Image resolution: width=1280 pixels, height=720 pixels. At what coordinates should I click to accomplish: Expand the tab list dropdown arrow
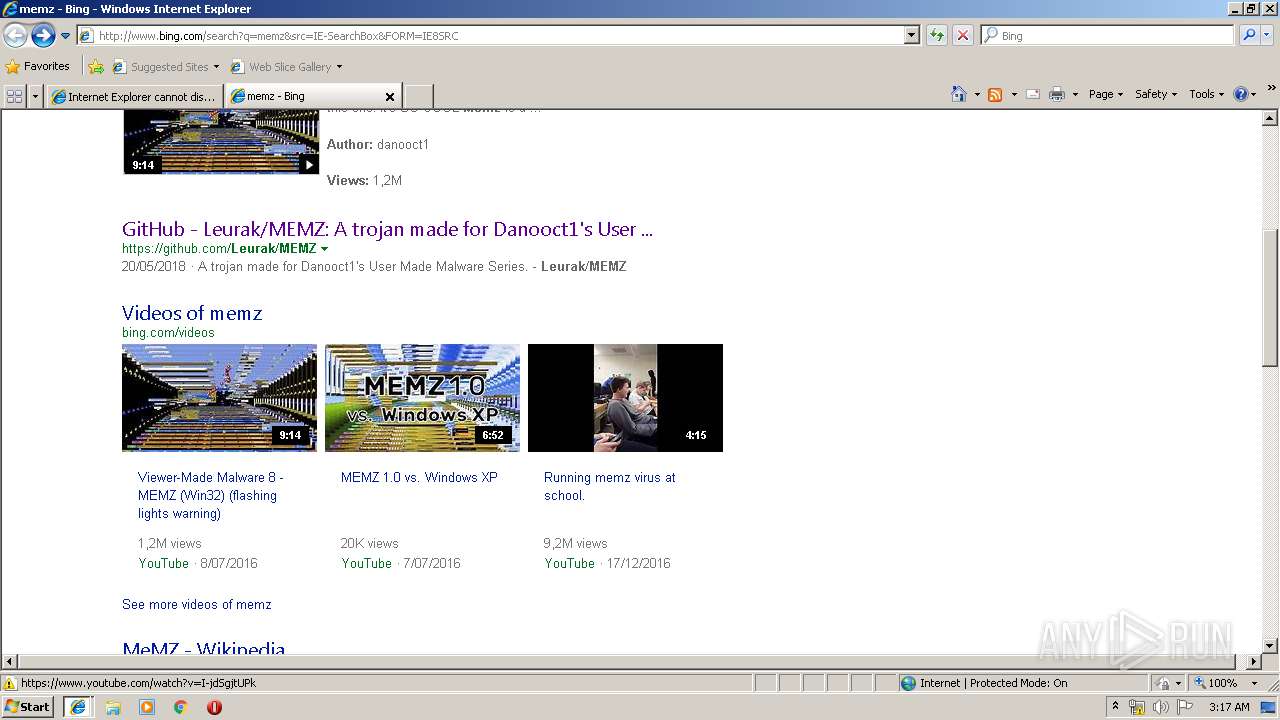click(x=35, y=96)
